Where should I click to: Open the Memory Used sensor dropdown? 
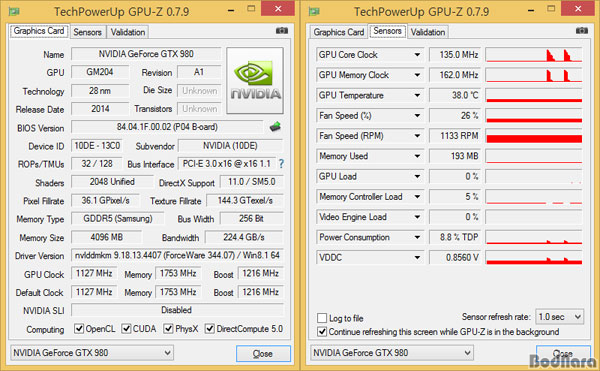point(417,156)
